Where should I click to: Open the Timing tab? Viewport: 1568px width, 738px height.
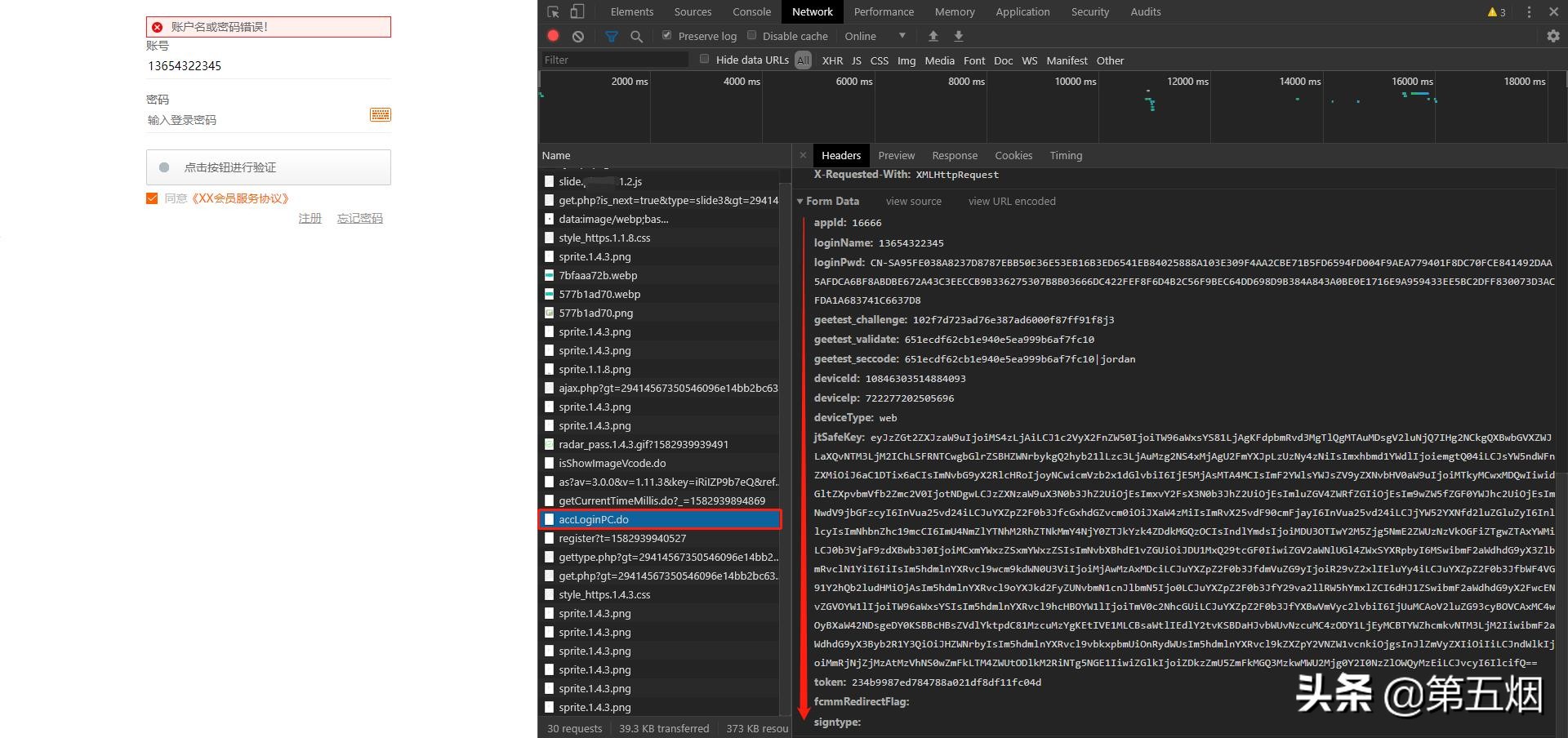(1066, 155)
